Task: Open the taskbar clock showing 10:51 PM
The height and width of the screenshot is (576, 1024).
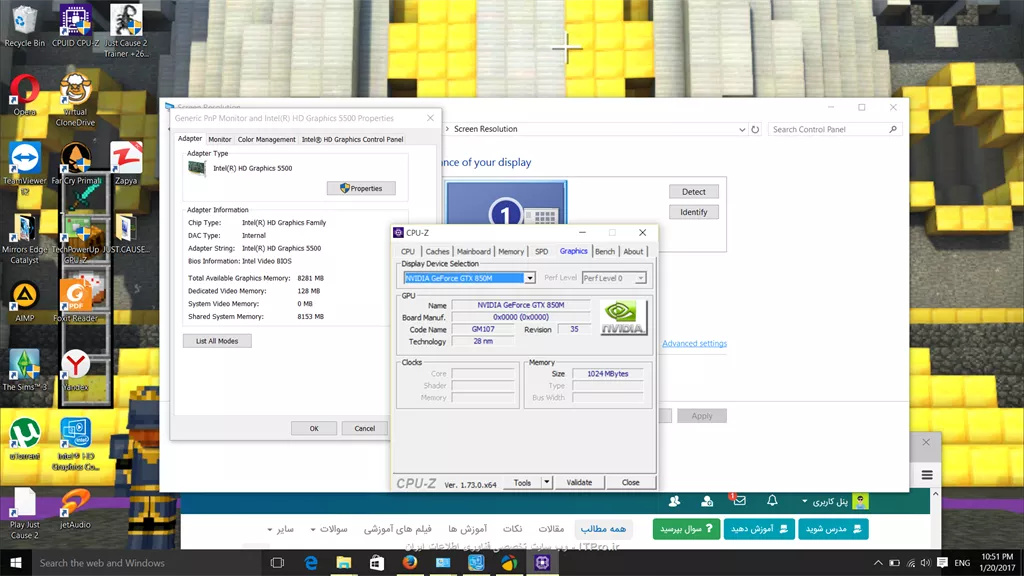Action: (x=997, y=562)
